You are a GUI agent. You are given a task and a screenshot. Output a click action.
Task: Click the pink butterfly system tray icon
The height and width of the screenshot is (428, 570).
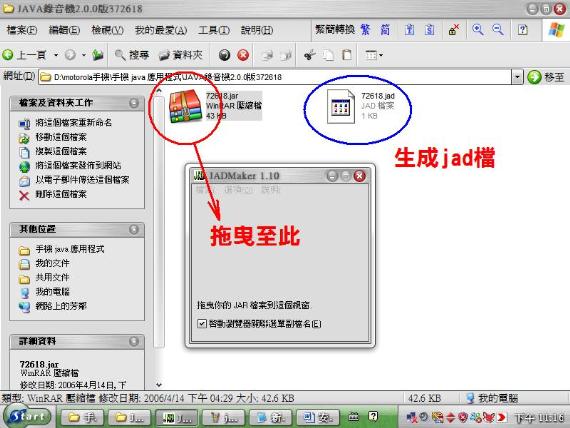489,417
